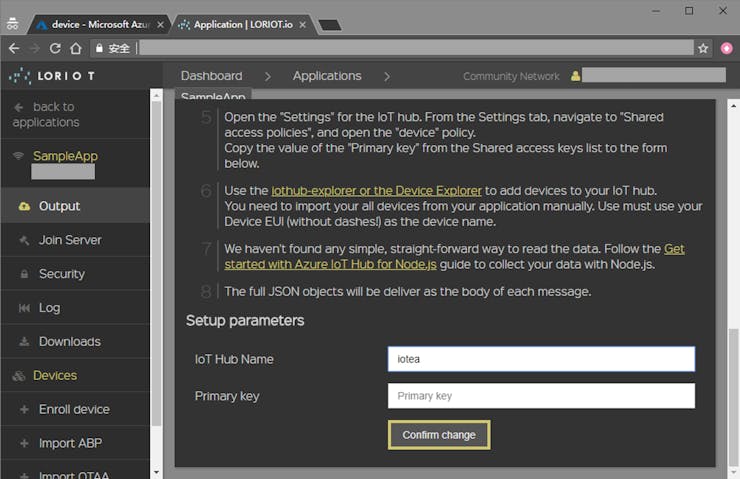Click the Setup parameters heading
The height and width of the screenshot is (479, 740).
245,320
